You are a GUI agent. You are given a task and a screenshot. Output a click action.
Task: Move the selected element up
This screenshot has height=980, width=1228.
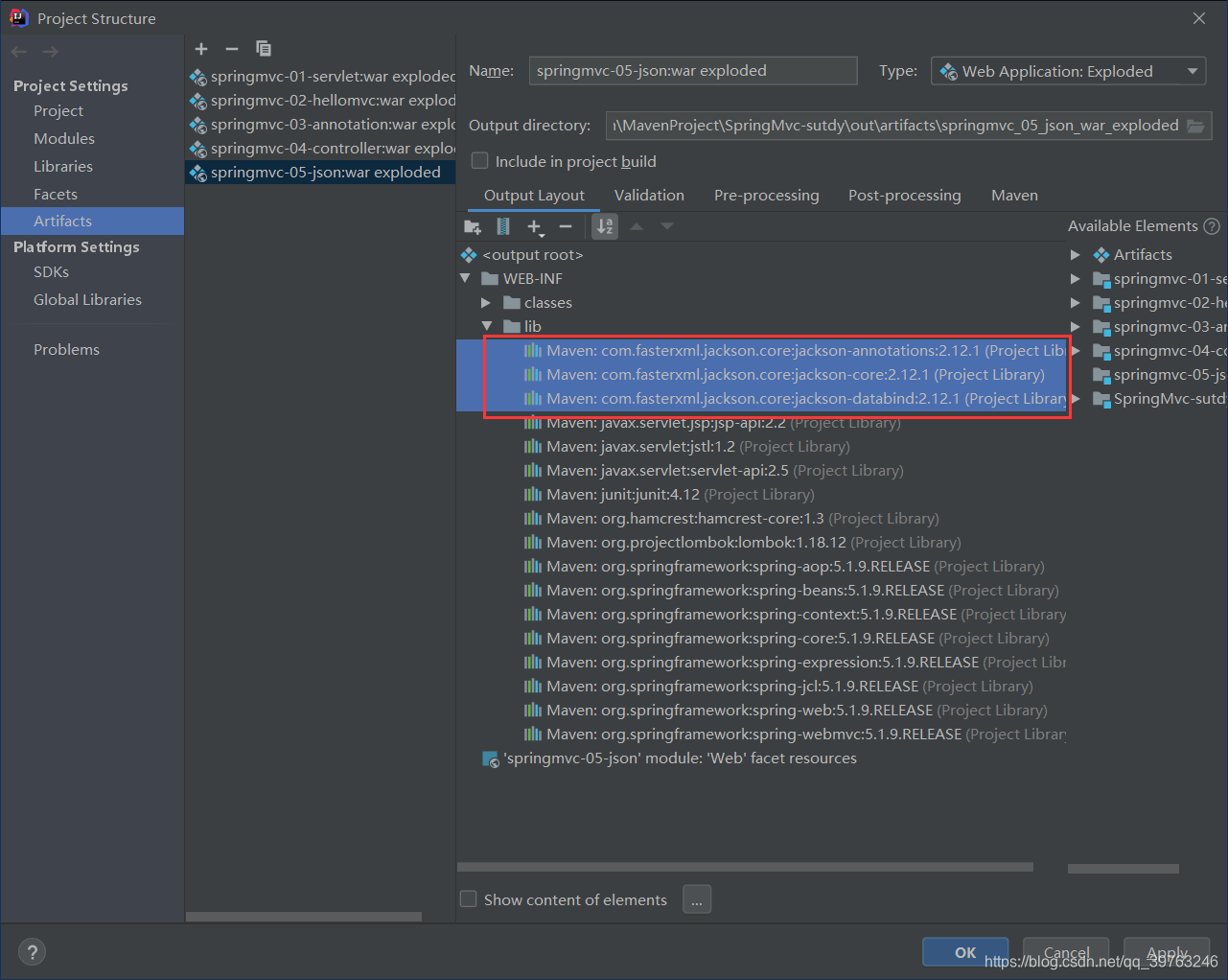pyautogui.click(x=637, y=226)
